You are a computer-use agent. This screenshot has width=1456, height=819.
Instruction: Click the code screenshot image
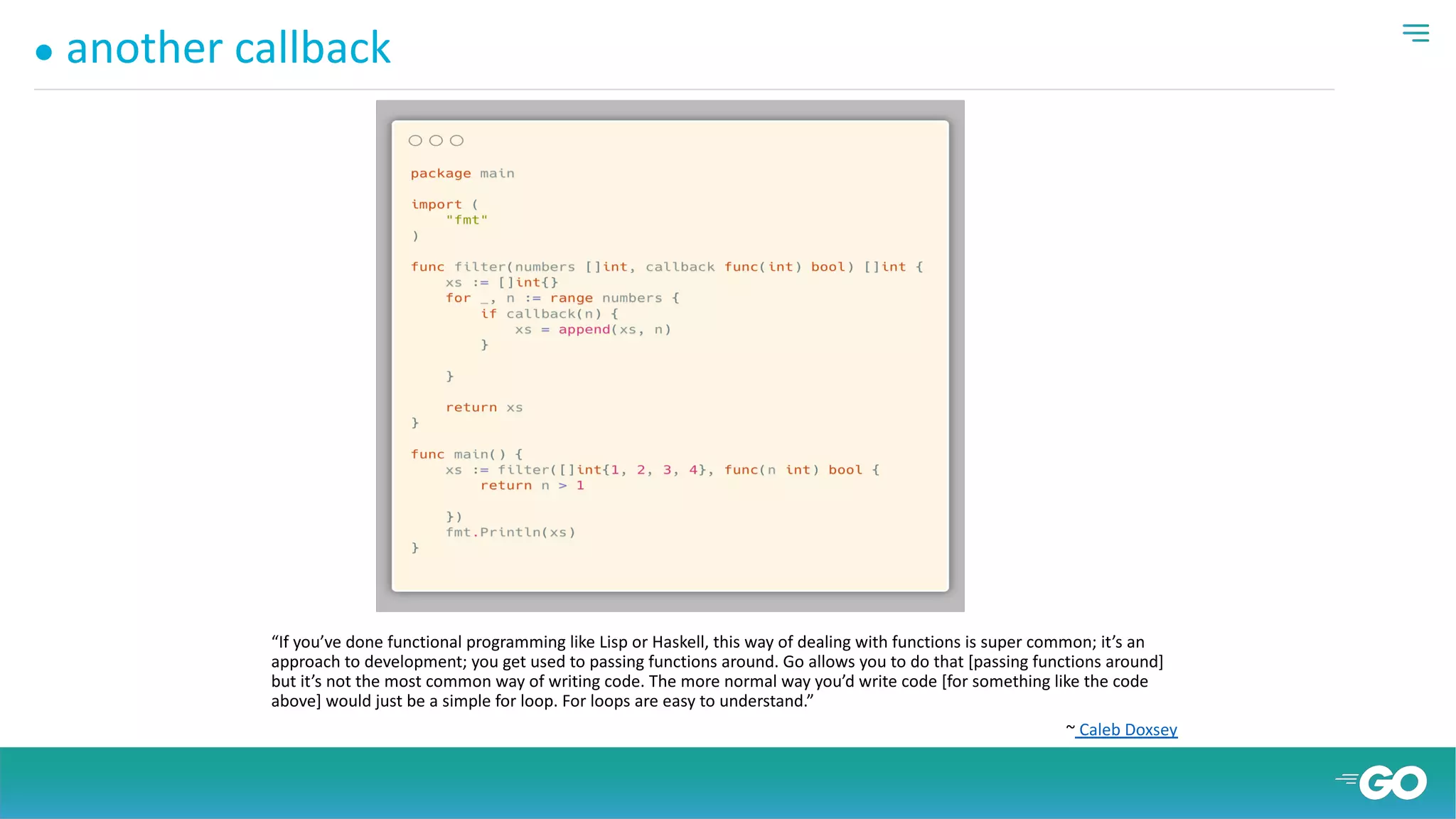pos(670,355)
